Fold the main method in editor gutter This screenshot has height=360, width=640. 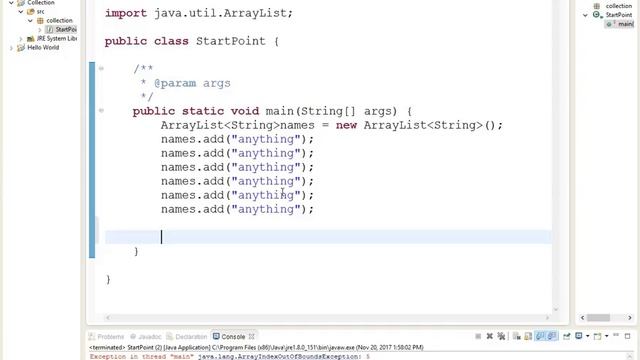101,110
